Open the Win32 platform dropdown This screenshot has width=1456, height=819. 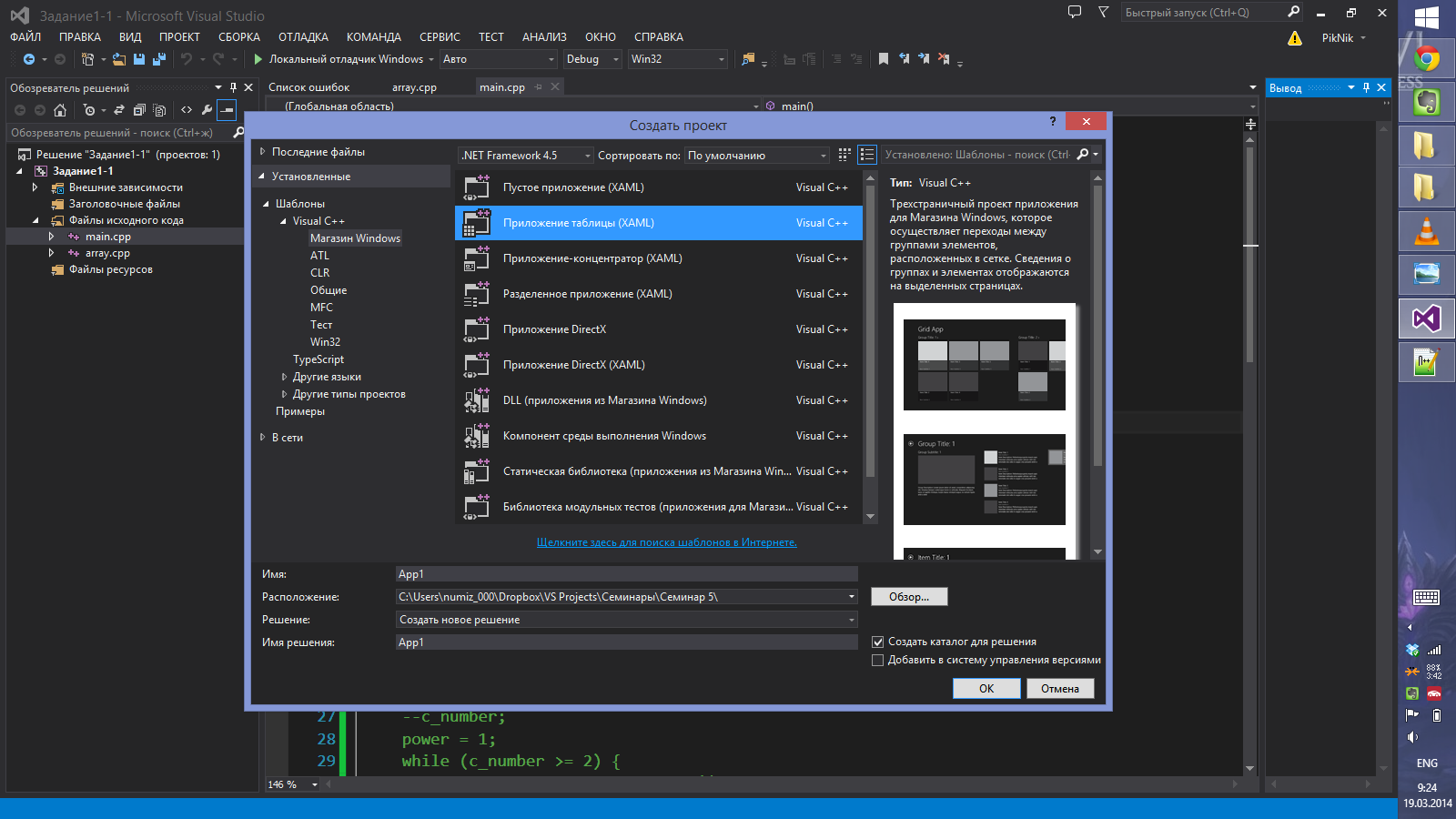(x=678, y=59)
